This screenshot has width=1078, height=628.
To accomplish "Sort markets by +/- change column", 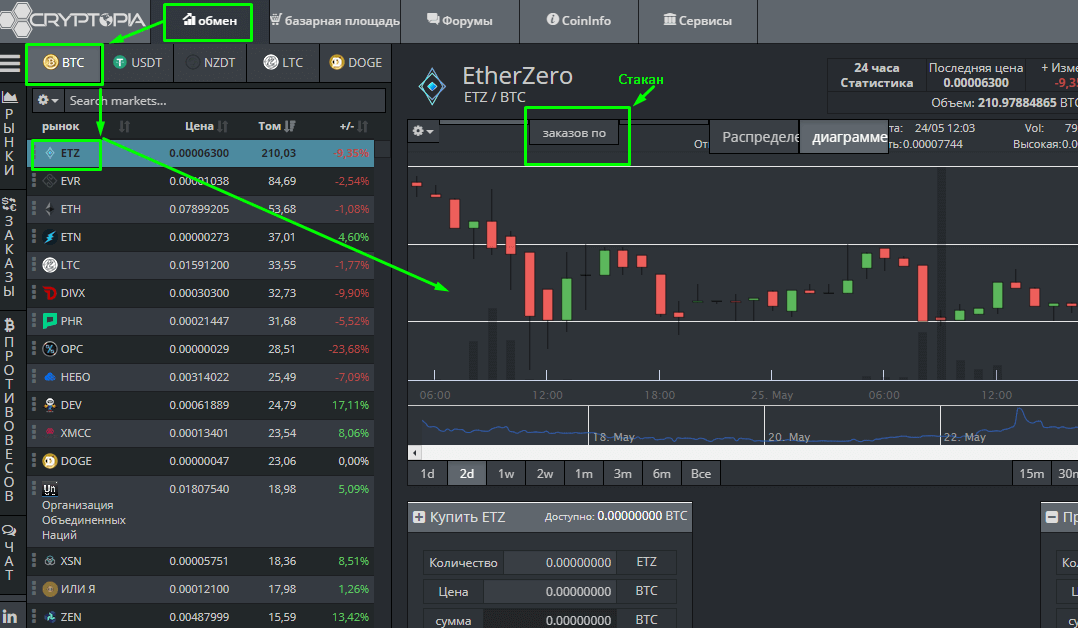I will click(353, 127).
